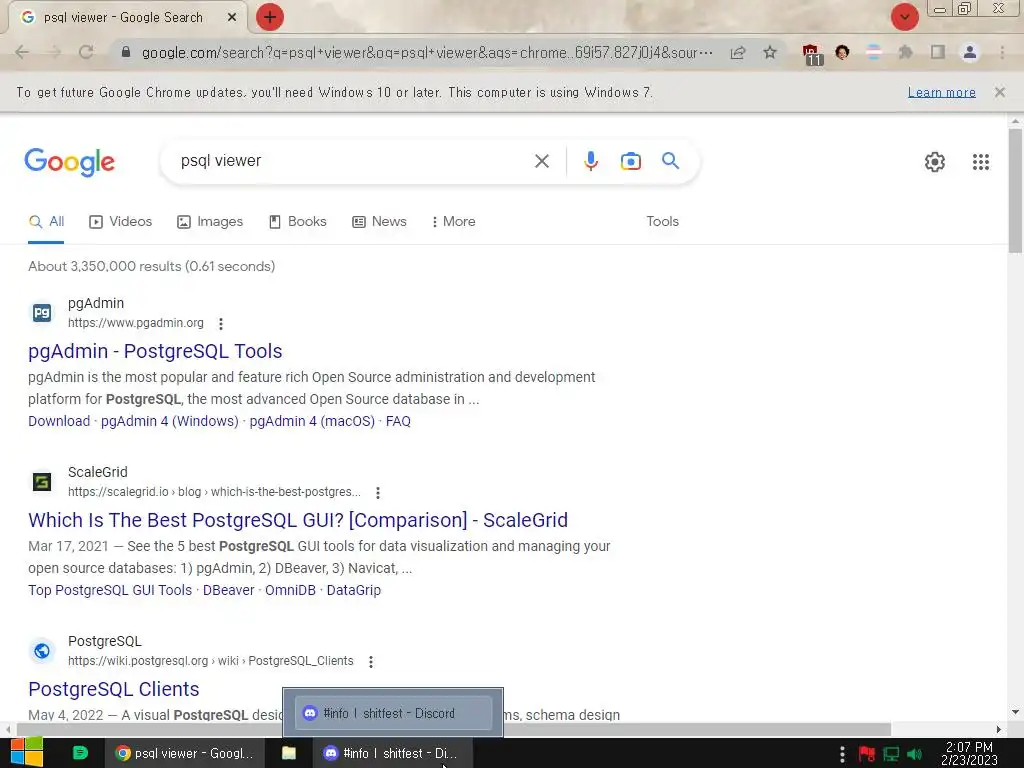Click the extension with 11 badge
Viewport: 1024px width, 768px height.
pyautogui.click(x=812, y=54)
